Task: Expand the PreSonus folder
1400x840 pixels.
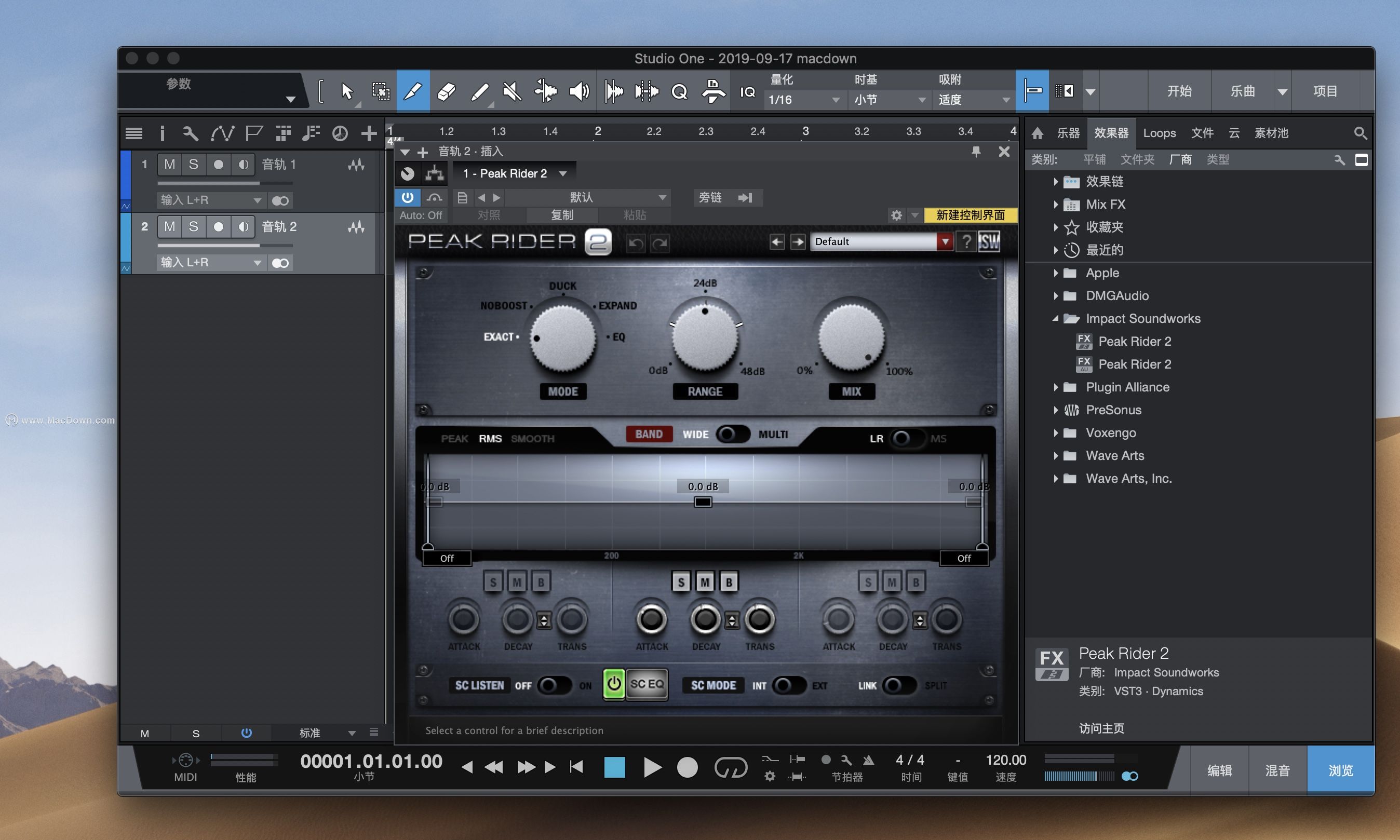Action: (1055, 410)
